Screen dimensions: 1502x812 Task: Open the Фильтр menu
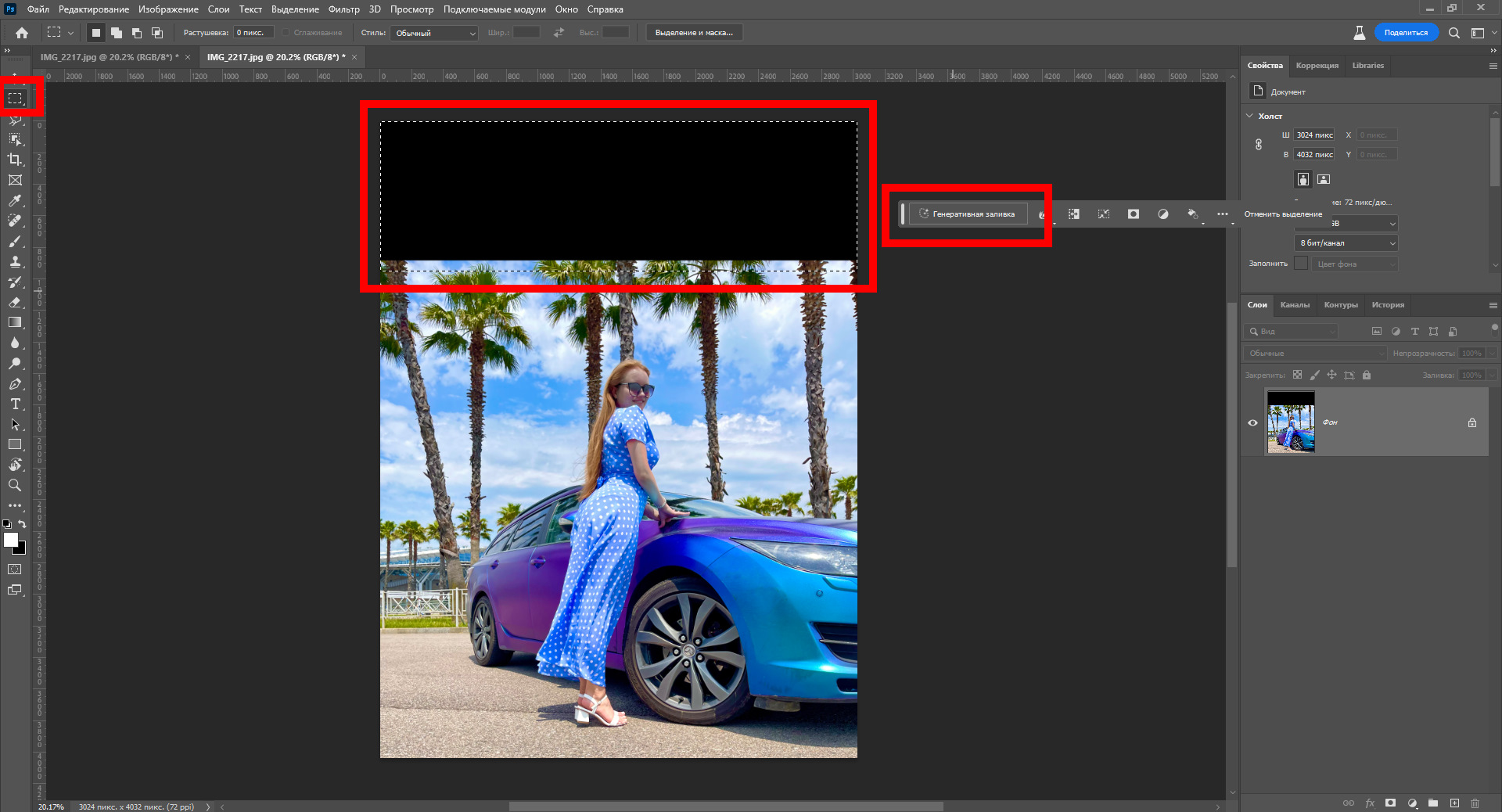point(343,9)
